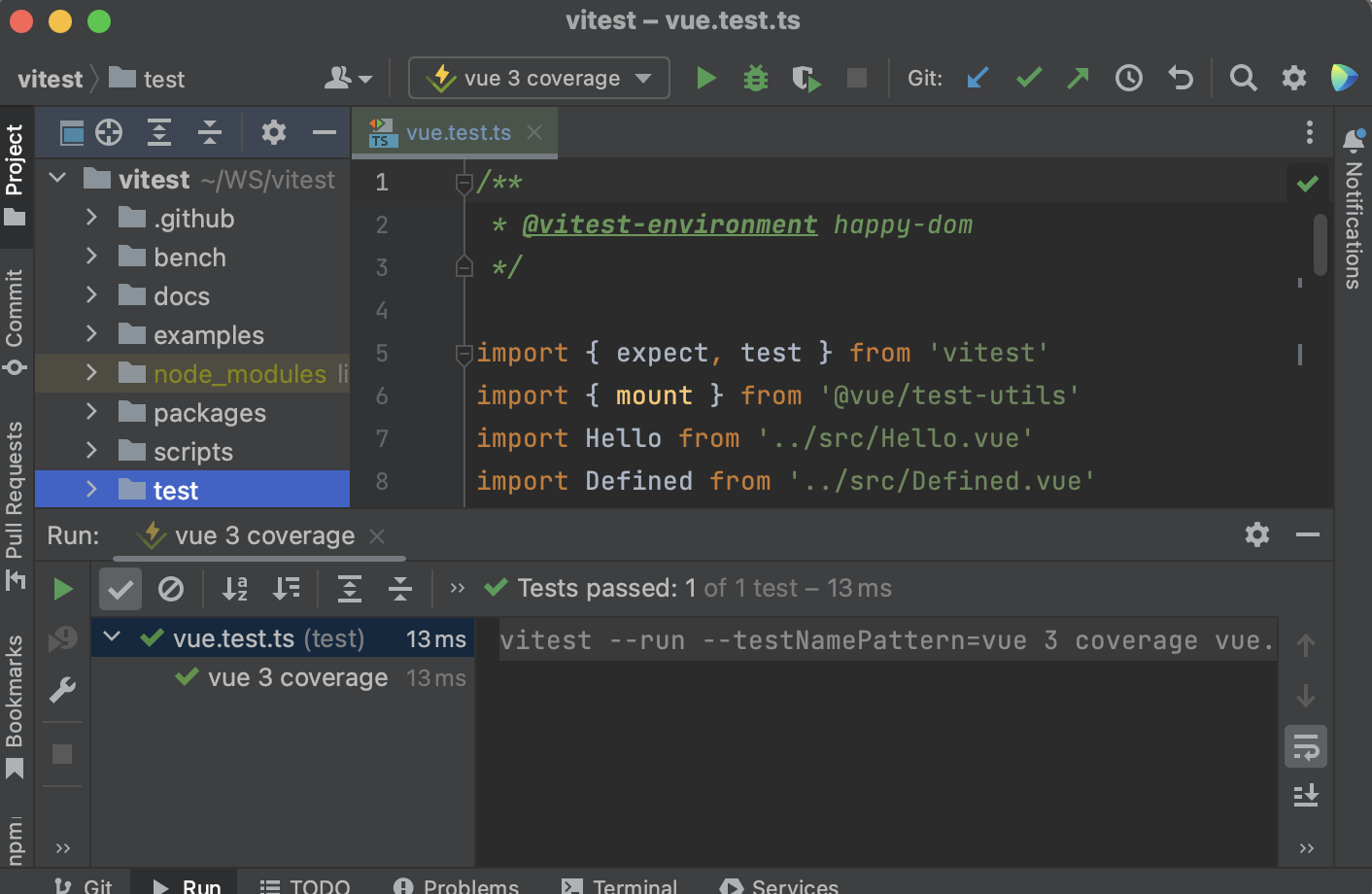The width and height of the screenshot is (1372, 894).
Task: Open the Commit side tab
Action: coord(16,322)
